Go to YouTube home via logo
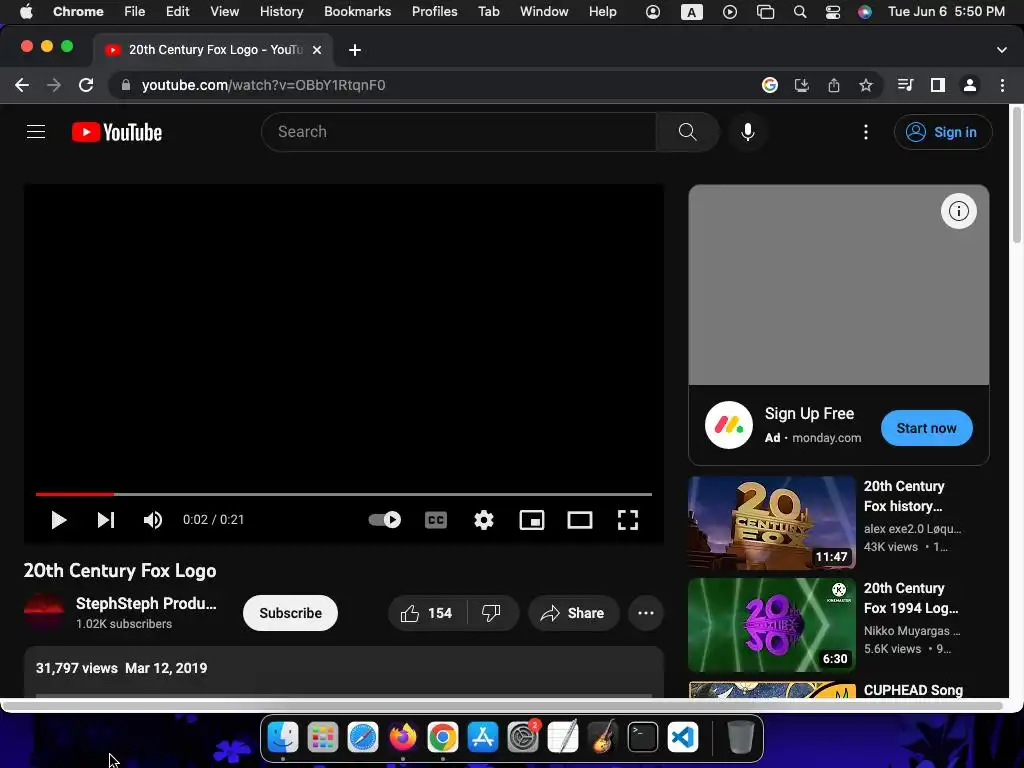The image size is (1024, 768). pyautogui.click(x=117, y=132)
